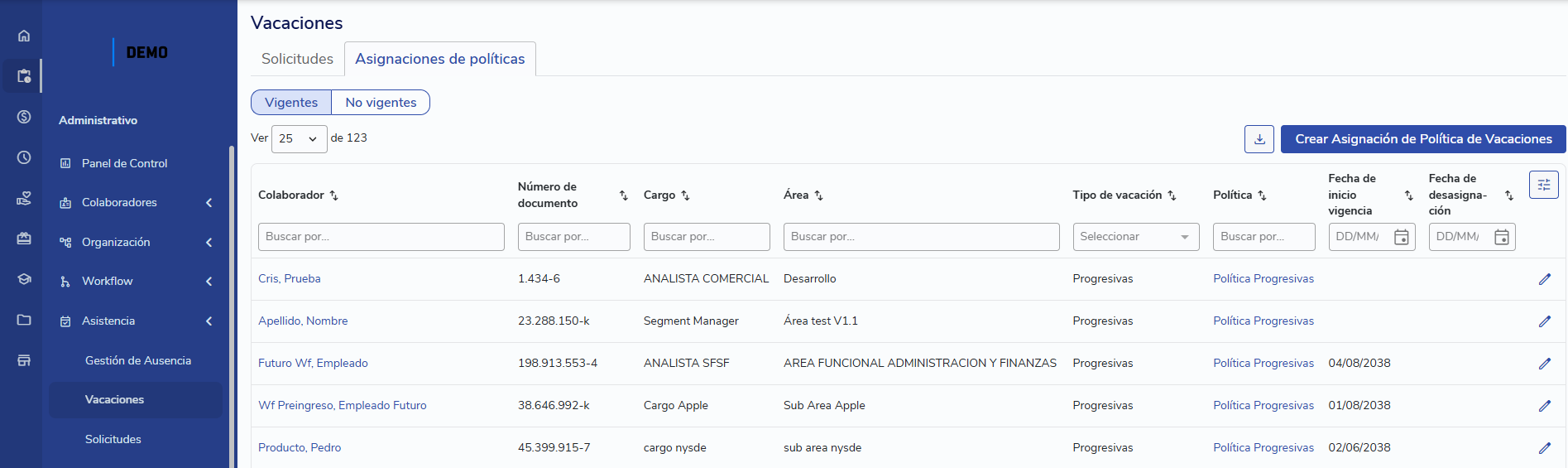Screen dimensions: 1568x468
Task: Select the Vigentes toggle
Action: [x=291, y=103]
